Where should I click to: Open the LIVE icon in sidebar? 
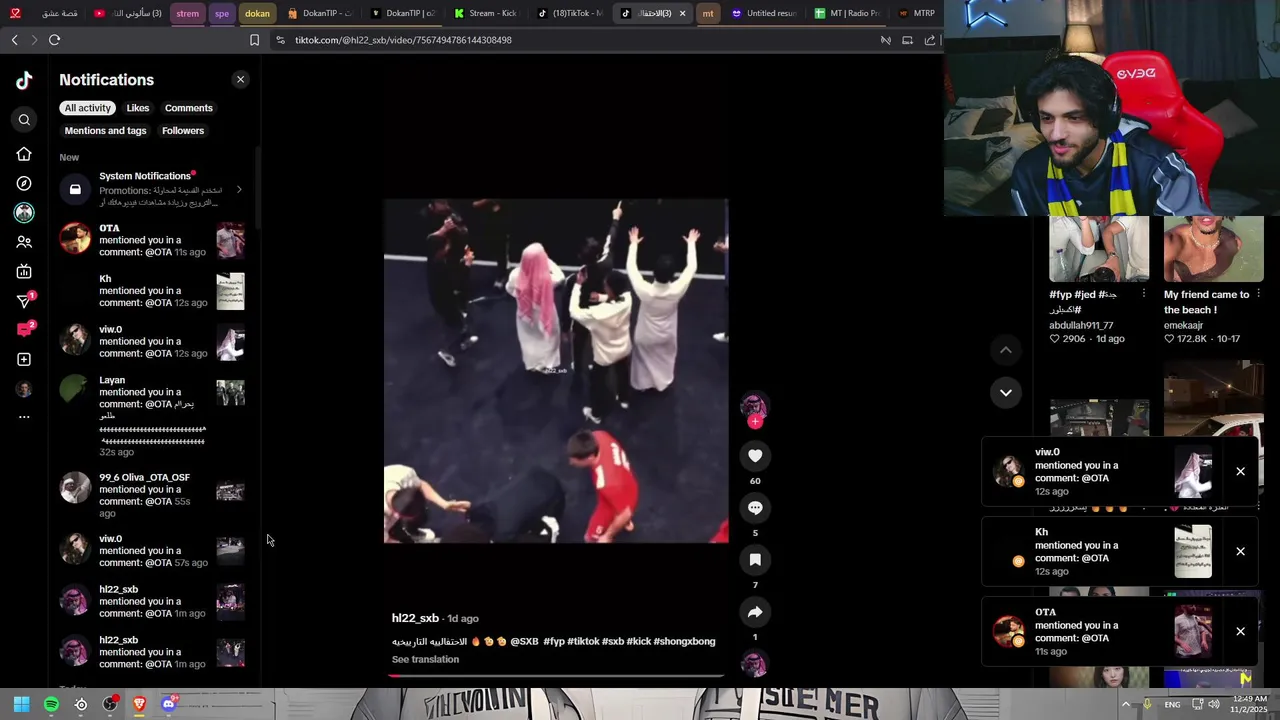[24, 271]
